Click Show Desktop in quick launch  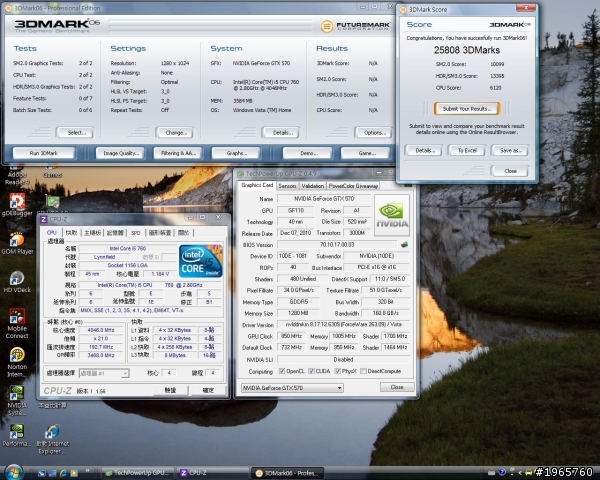click(42, 473)
